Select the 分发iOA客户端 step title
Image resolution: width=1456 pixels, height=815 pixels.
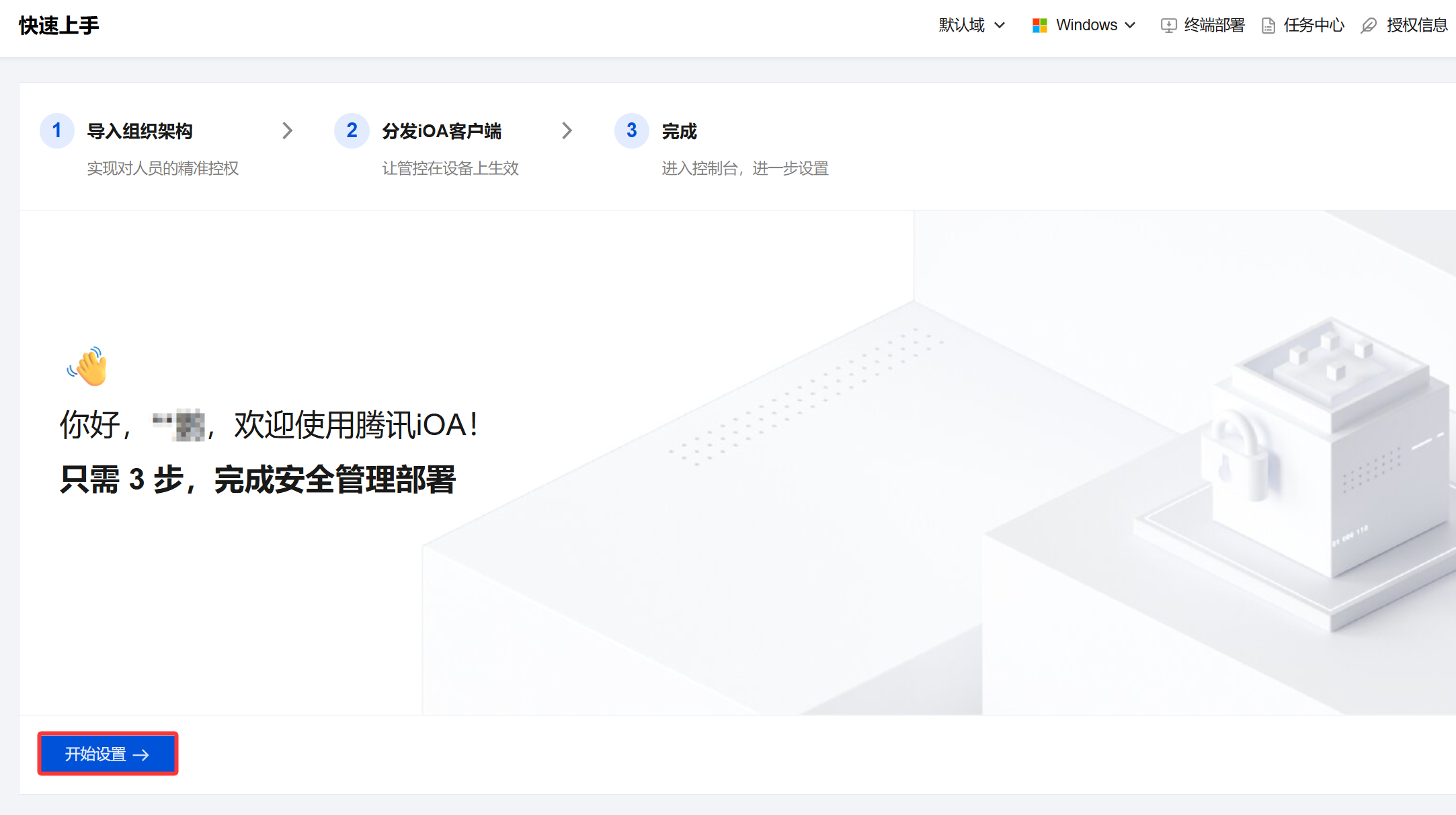442,131
